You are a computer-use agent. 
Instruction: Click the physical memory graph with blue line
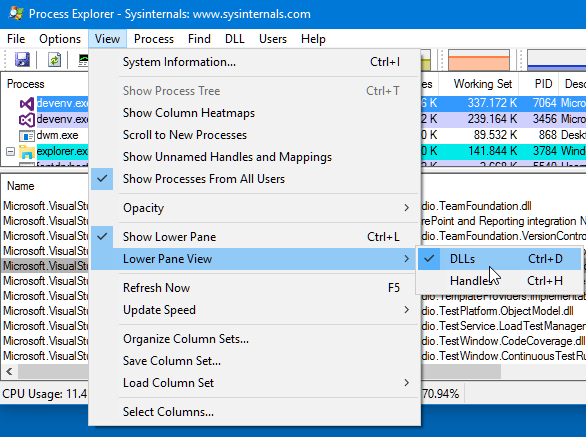(557, 60)
